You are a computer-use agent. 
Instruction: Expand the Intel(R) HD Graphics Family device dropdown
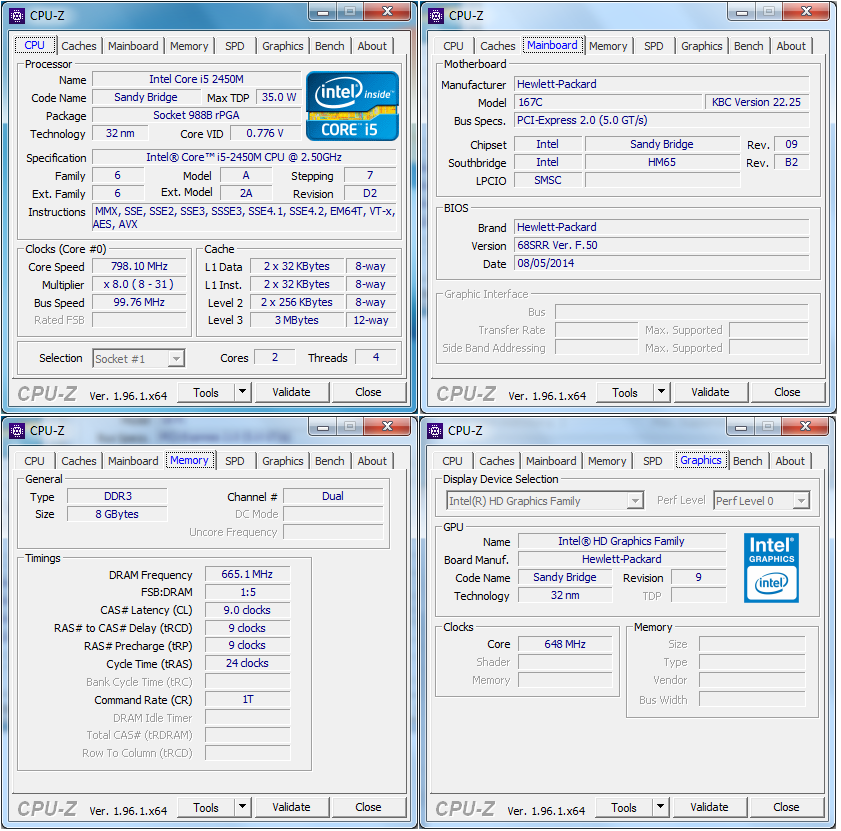[x=635, y=501]
